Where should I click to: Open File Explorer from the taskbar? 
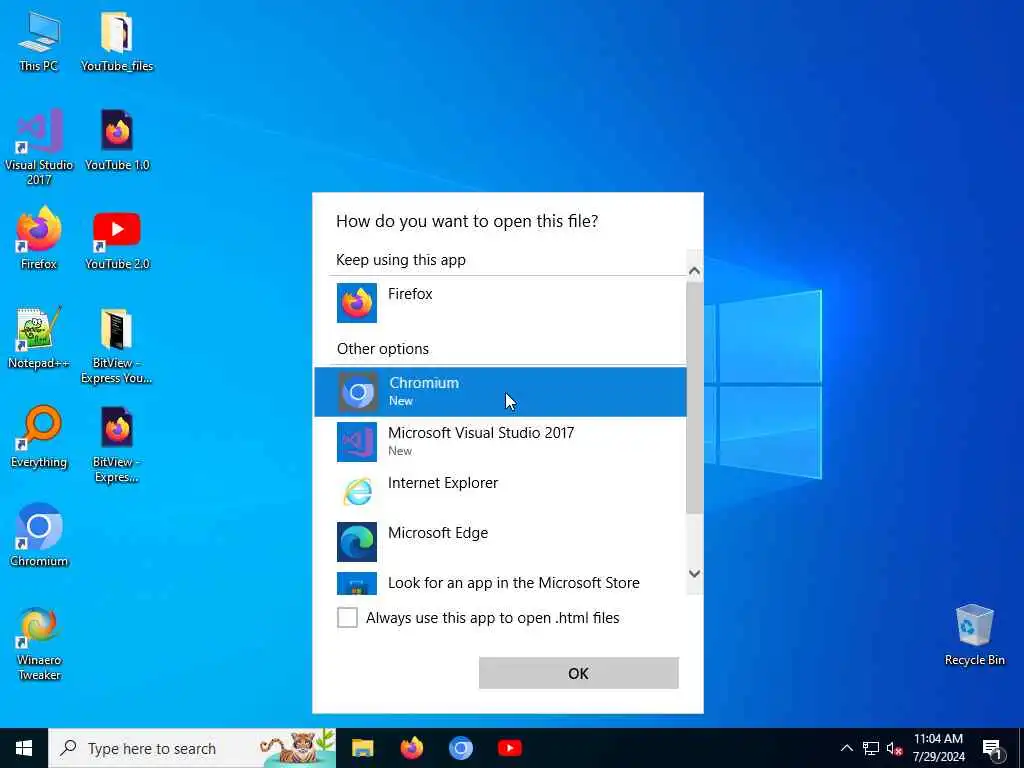(x=362, y=748)
